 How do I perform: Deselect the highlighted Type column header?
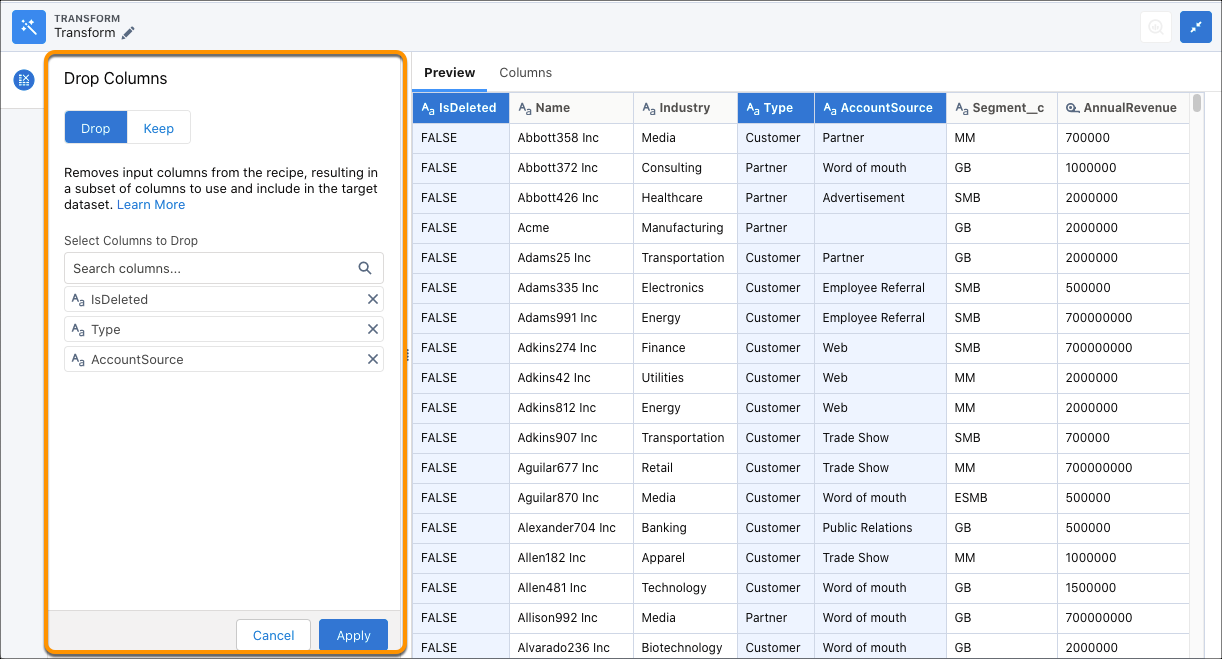(x=775, y=107)
